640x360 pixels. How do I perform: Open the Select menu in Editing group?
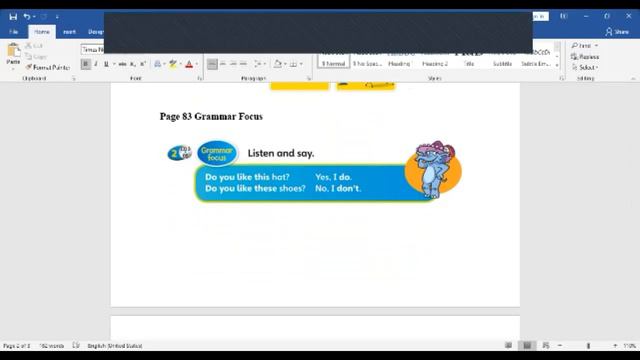pos(585,67)
